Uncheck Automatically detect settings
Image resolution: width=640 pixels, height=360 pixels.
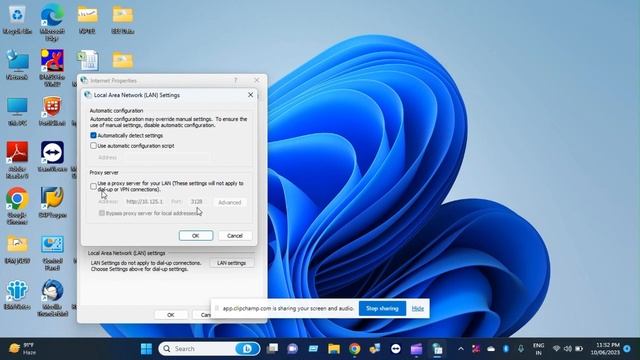point(93,135)
